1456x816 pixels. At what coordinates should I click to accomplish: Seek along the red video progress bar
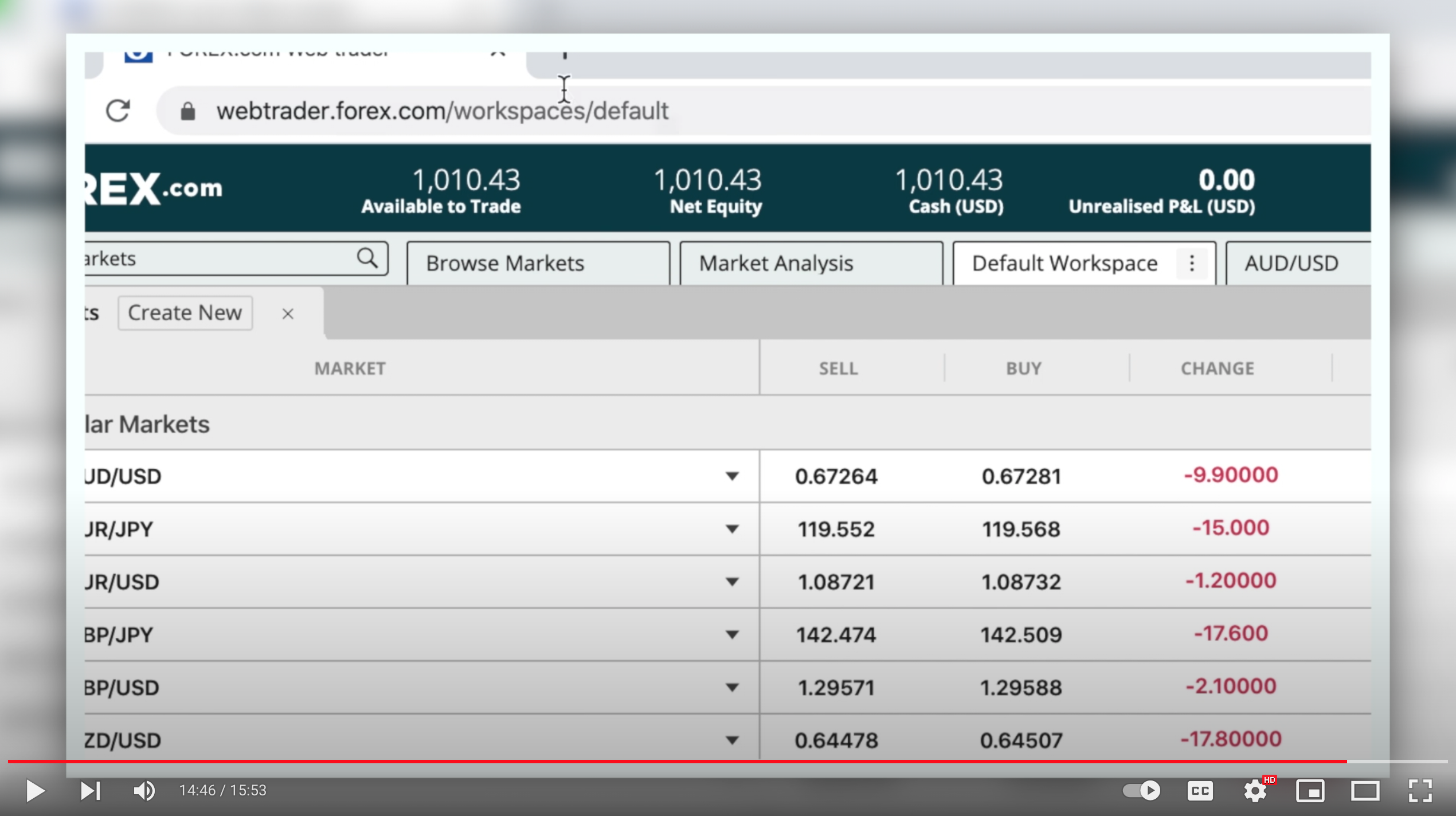[x=728, y=762]
